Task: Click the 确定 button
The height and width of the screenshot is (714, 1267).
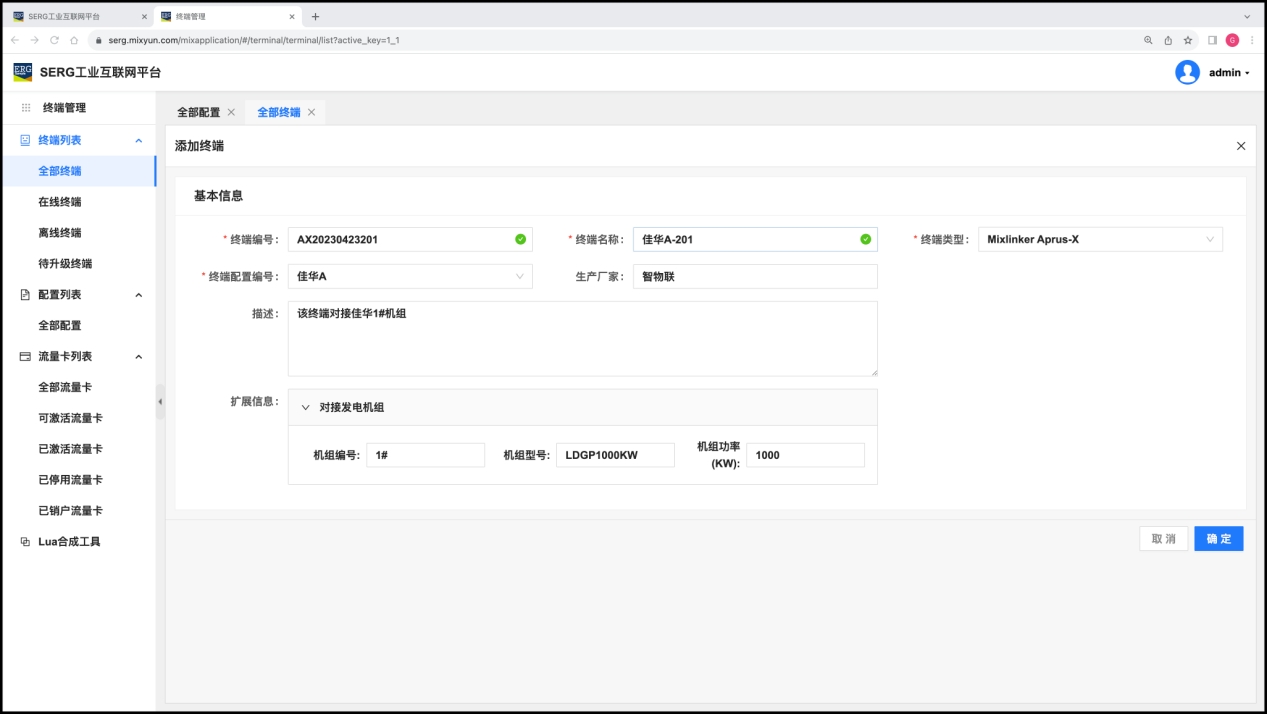Action: click(1218, 539)
